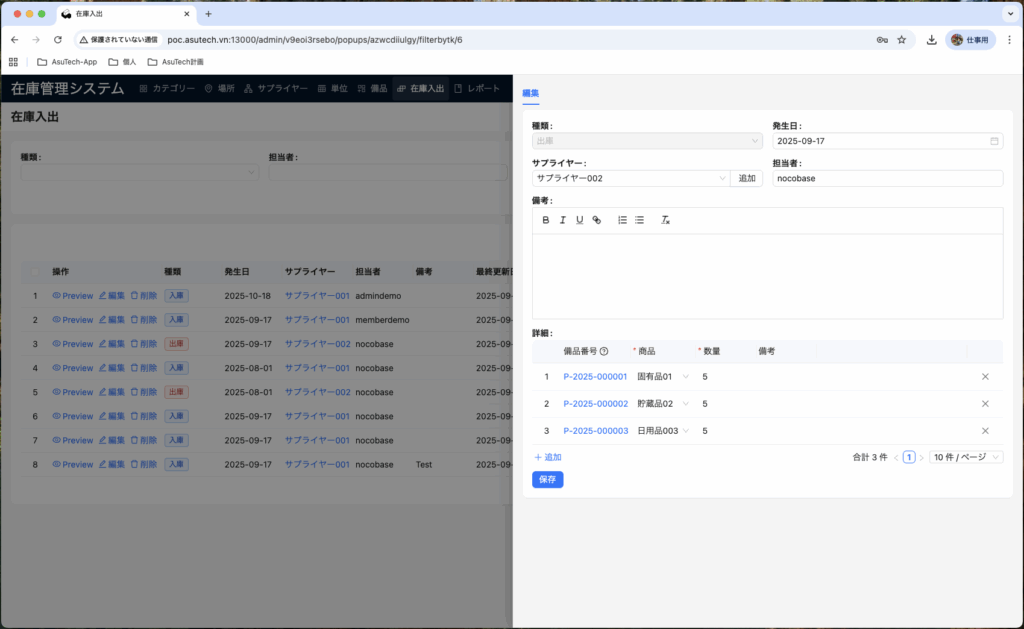
Task: Clear text formatting in 備考 editor
Action: coord(665,220)
